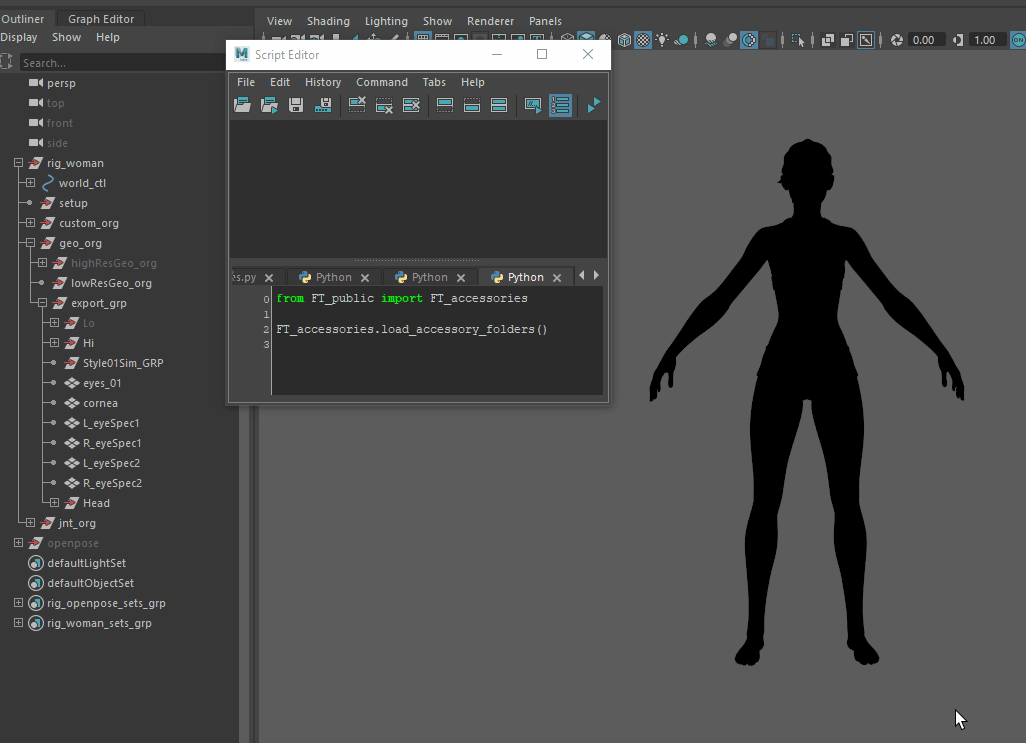
Task: Click the Execute play arrow icon
Action: click(x=593, y=105)
